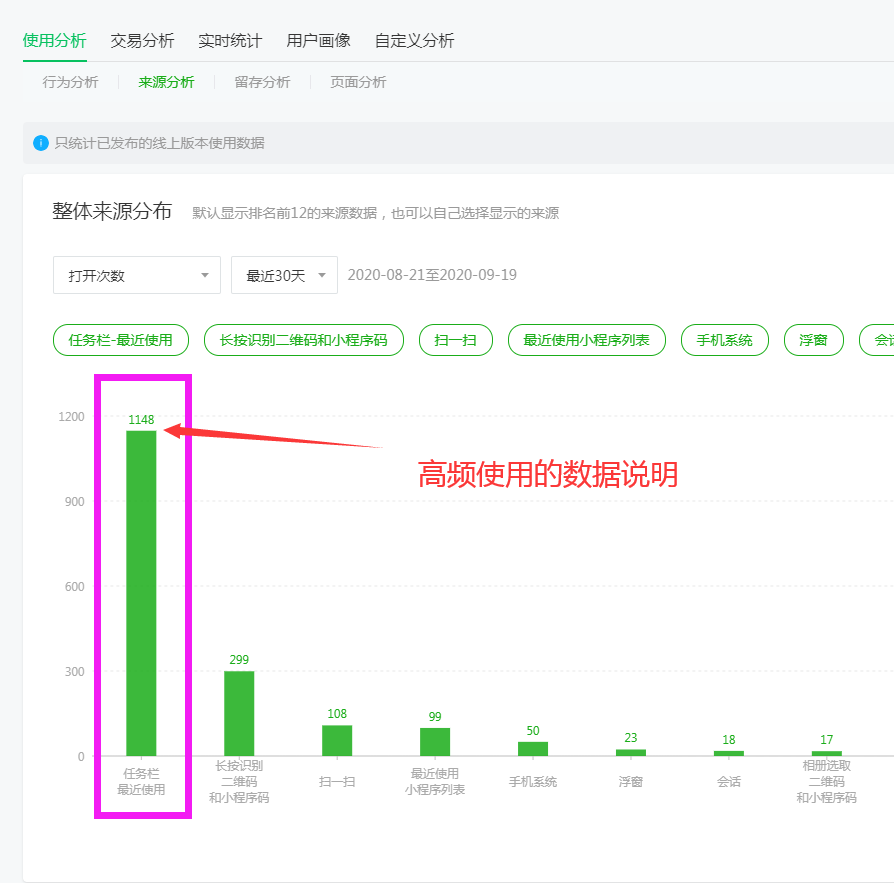Go to the 自定义分析 tab

pos(414,41)
